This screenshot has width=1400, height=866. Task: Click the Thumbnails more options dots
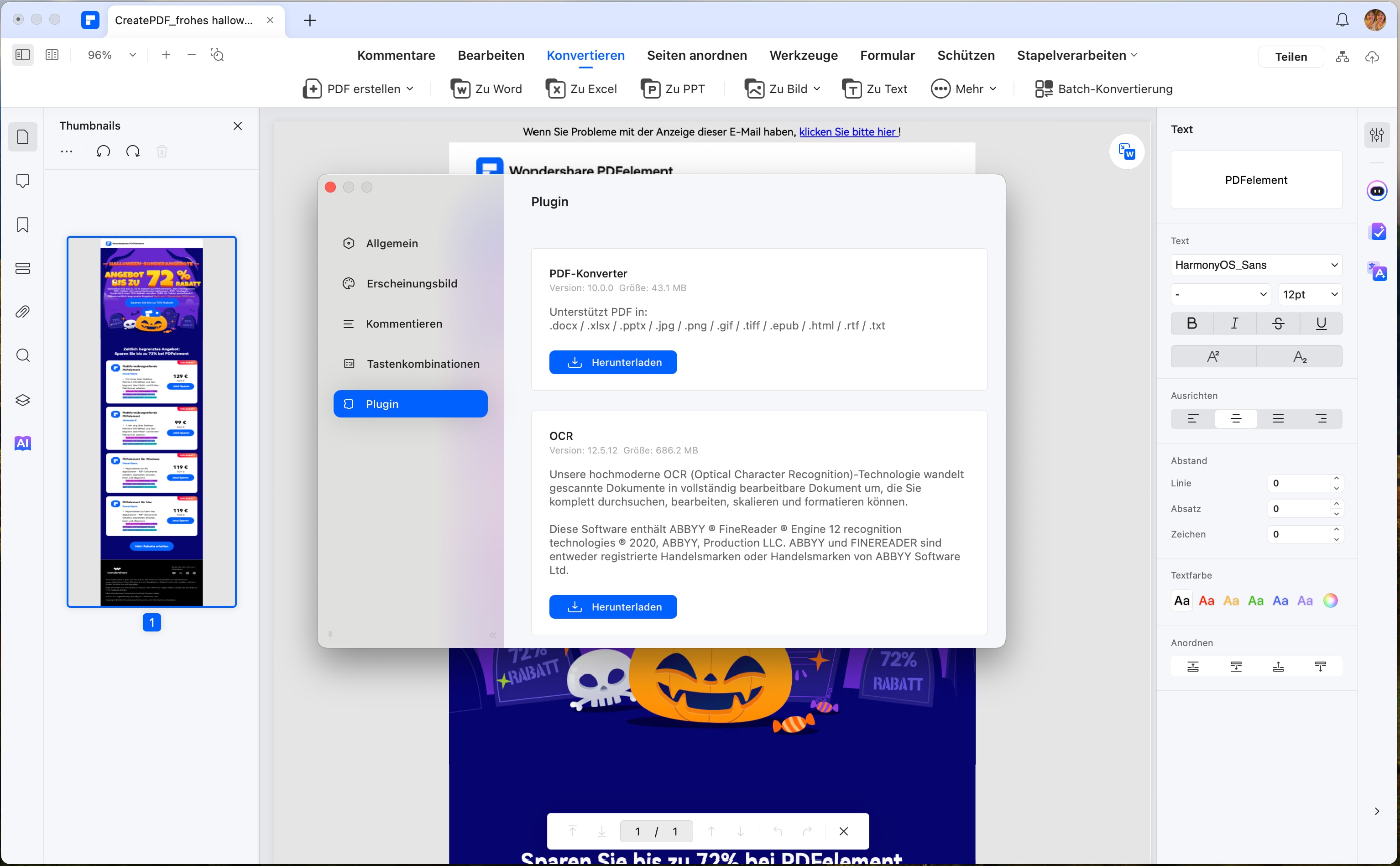(x=67, y=151)
